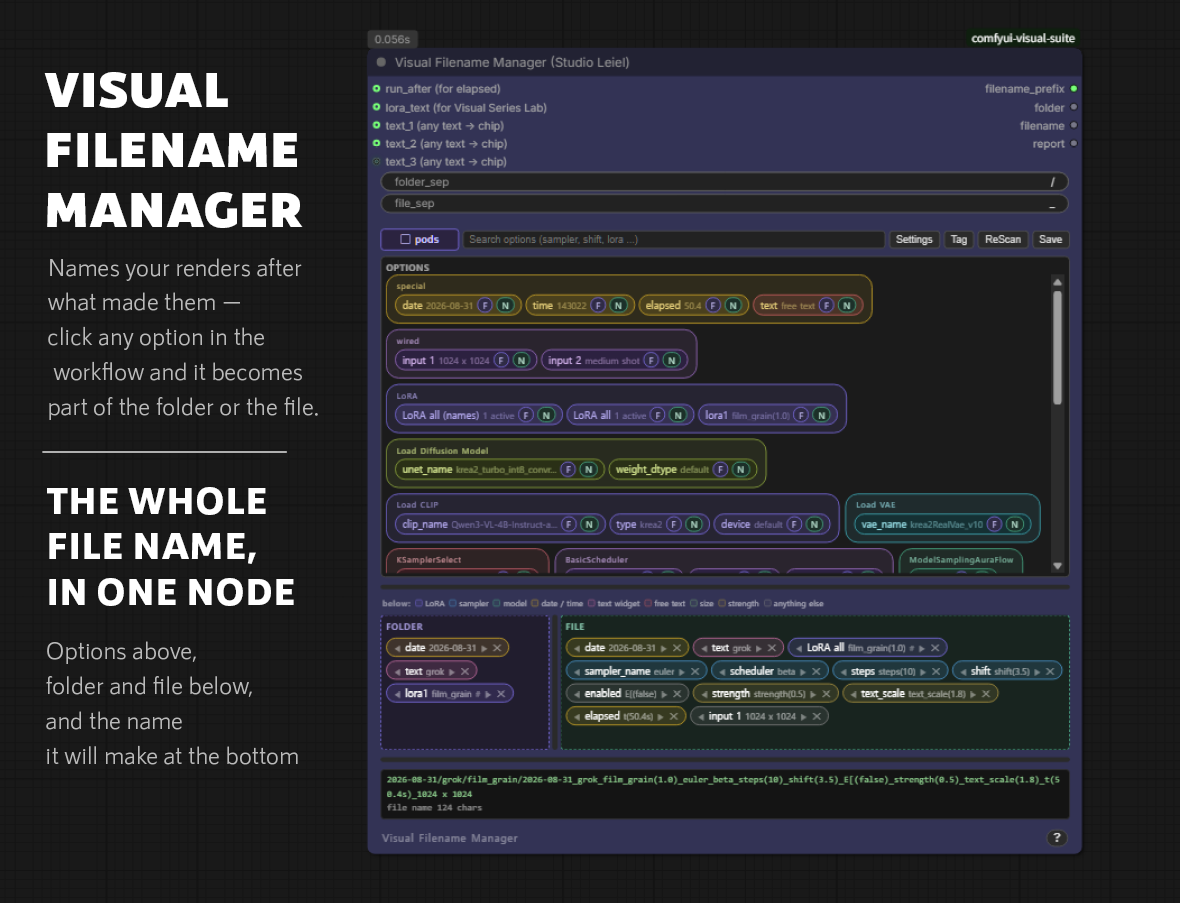Open help with the question mark icon
Image resolution: width=1180 pixels, height=903 pixels.
click(1057, 838)
